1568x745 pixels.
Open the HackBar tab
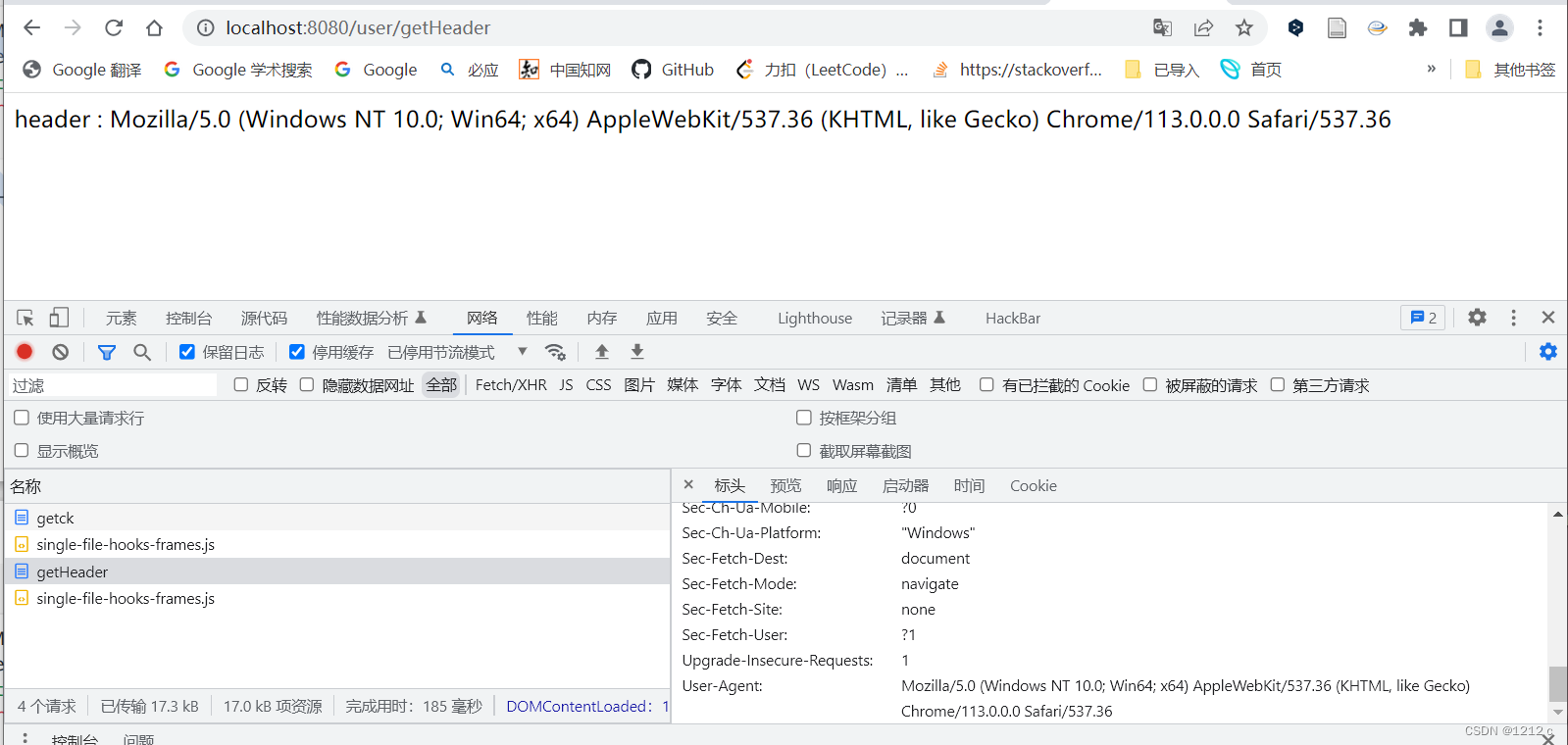[x=1013, y=318]
